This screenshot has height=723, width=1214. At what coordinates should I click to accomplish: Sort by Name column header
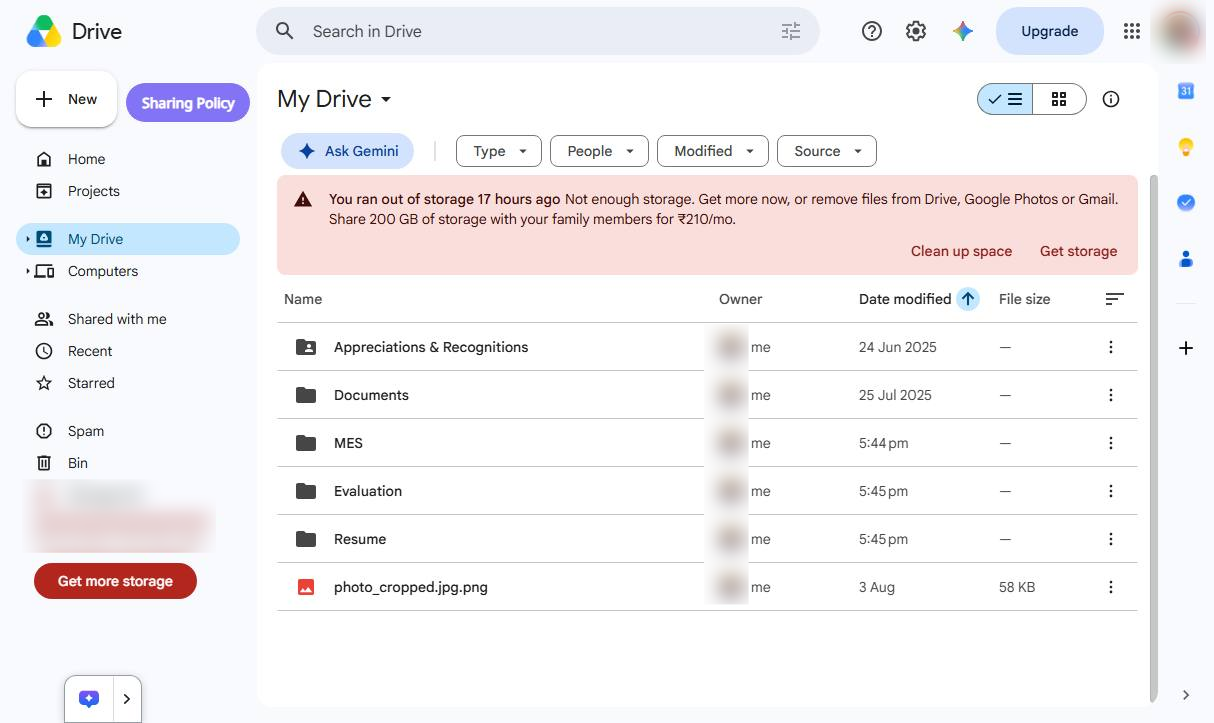click(x=303, y=299)
